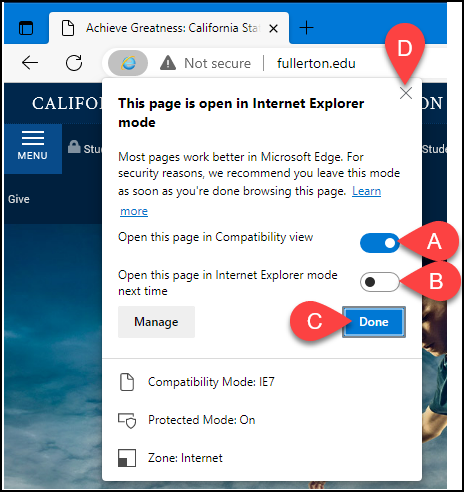Select the Achieve Greatness: California State tab
Viewport: 464px width, 492px height.
[169, 28]
